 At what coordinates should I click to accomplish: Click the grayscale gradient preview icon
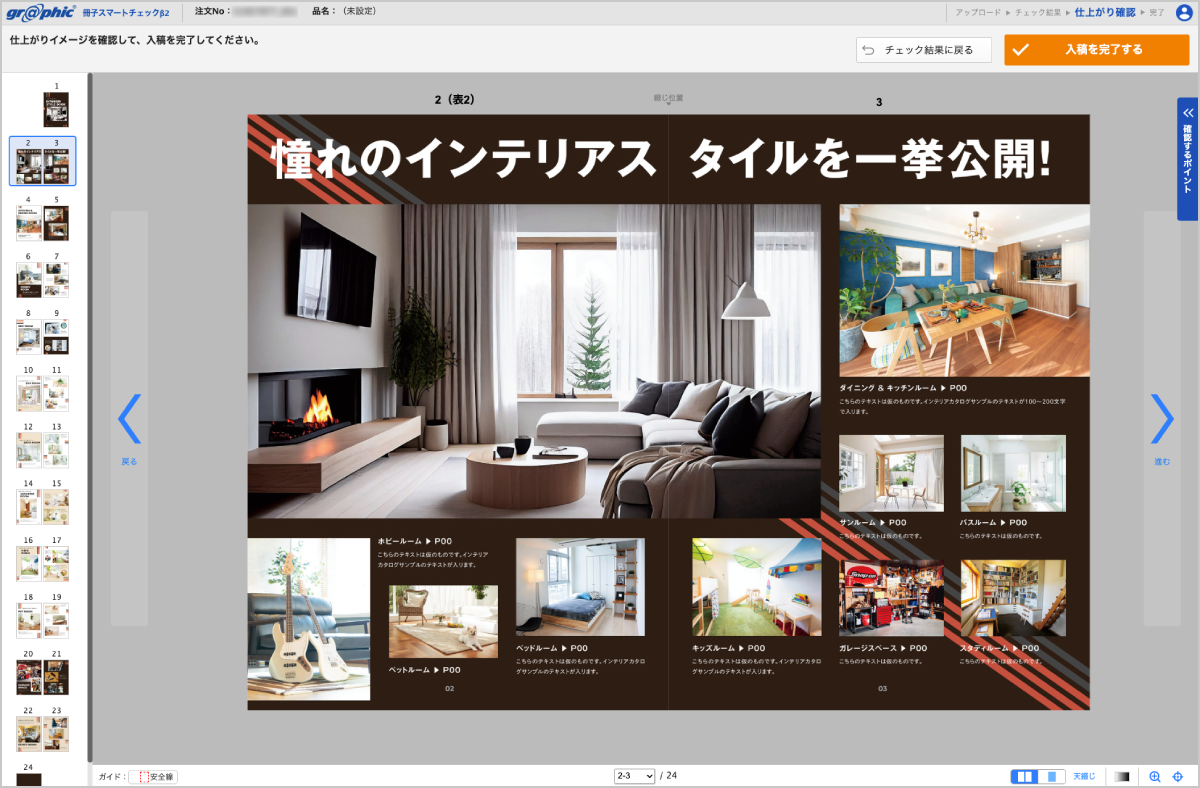(1122, 776)
